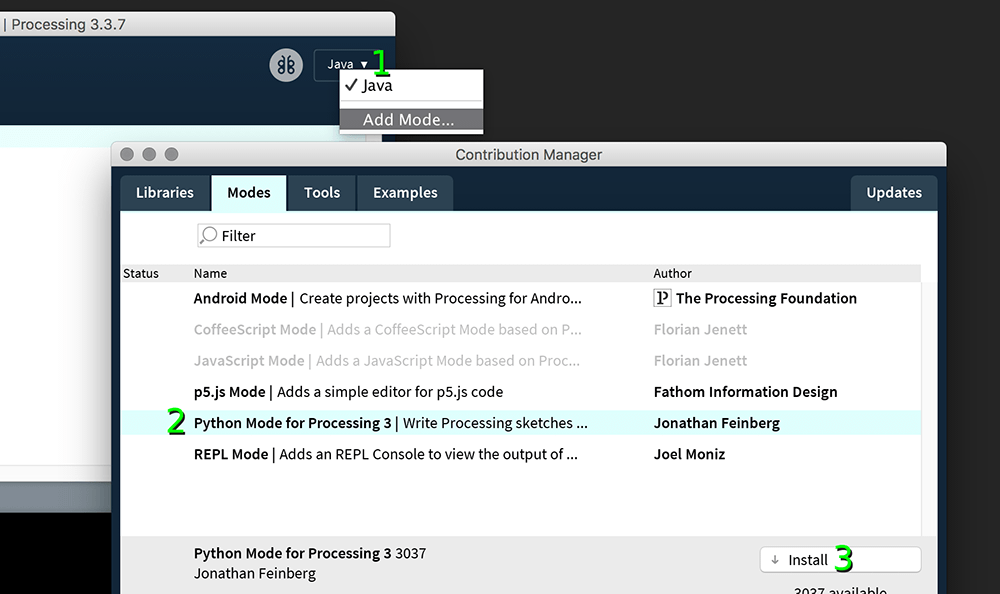Open the Java mode dropdown

pos(348,64)
